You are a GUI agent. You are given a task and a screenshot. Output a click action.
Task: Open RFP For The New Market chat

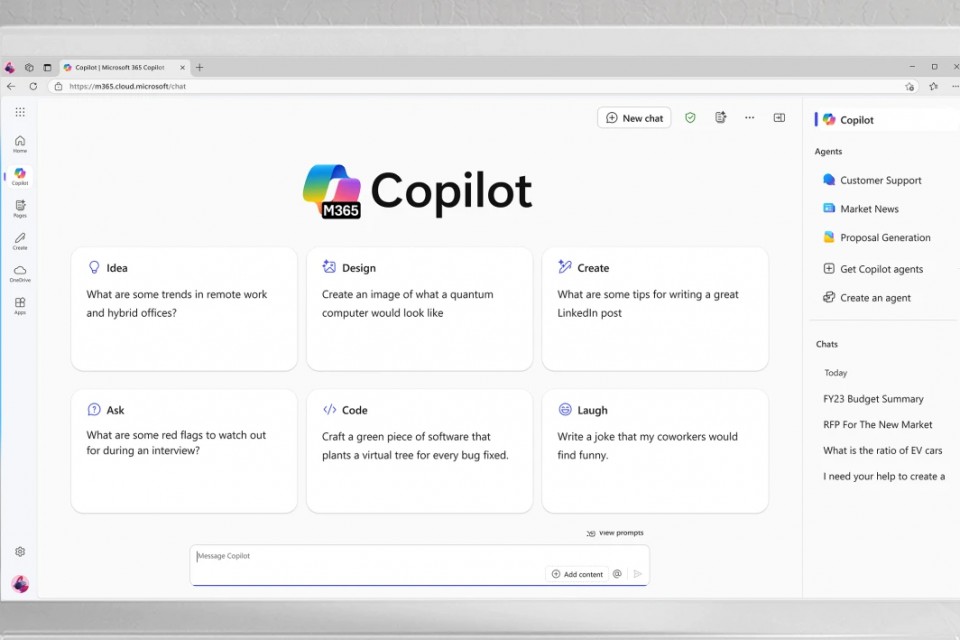coord(877,424)
